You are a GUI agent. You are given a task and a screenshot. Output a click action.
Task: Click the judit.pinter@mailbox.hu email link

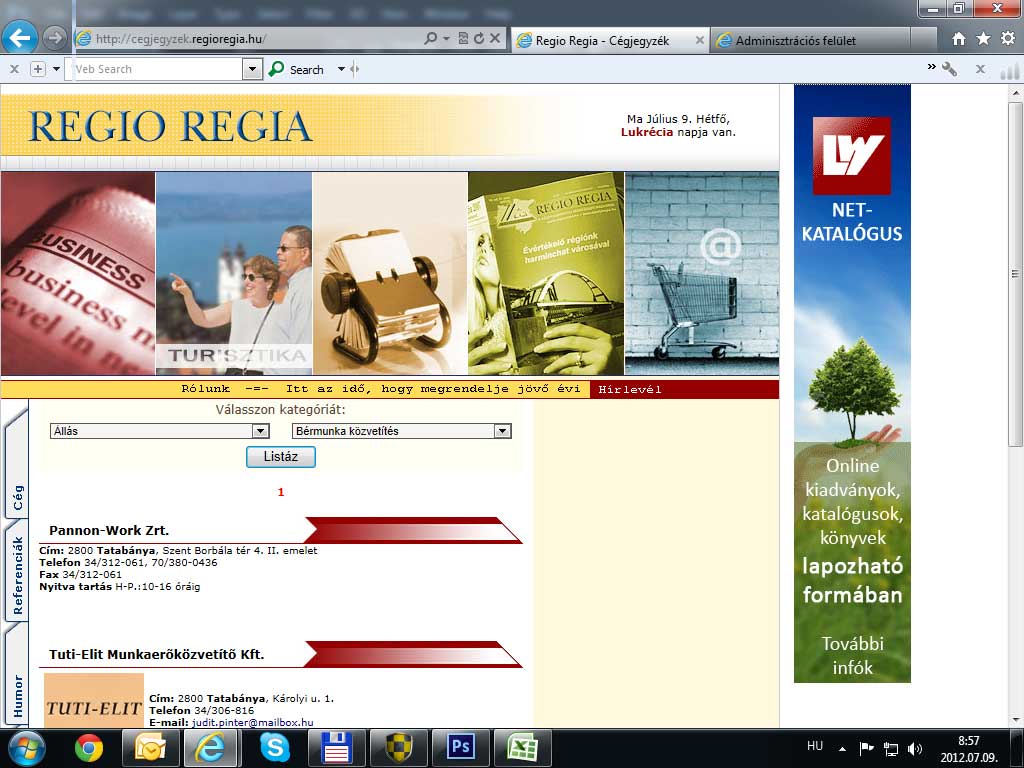pyautogui.click(x=252, y=722)
